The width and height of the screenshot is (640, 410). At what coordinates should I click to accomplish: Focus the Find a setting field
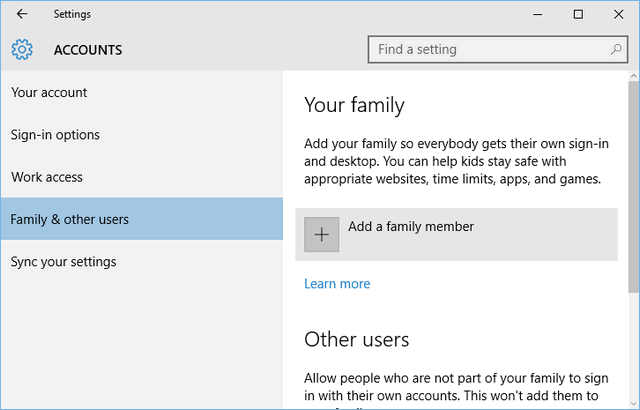coord(498,49)
